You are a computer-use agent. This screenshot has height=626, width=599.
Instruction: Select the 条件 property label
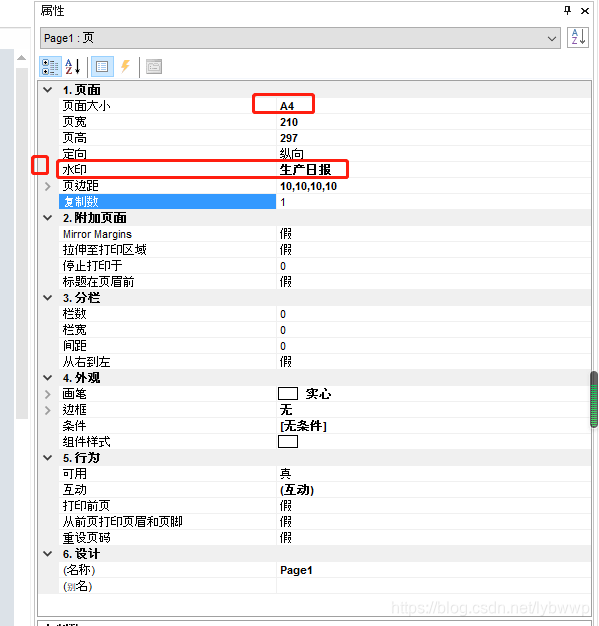tap(74, 426)
